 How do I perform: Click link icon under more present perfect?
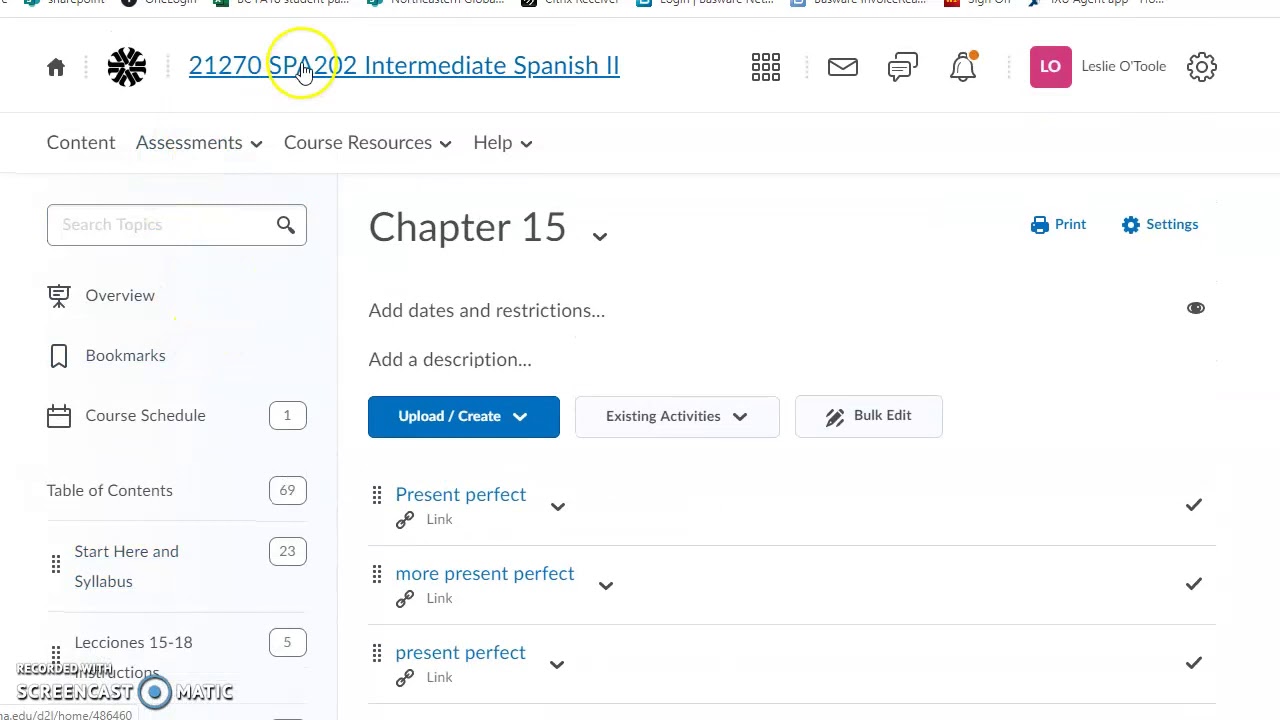405,598
